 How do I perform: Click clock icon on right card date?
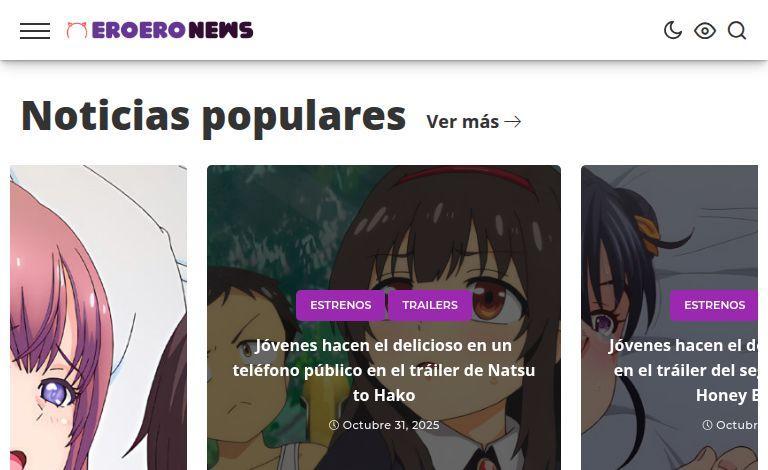[x=707, y=425]
